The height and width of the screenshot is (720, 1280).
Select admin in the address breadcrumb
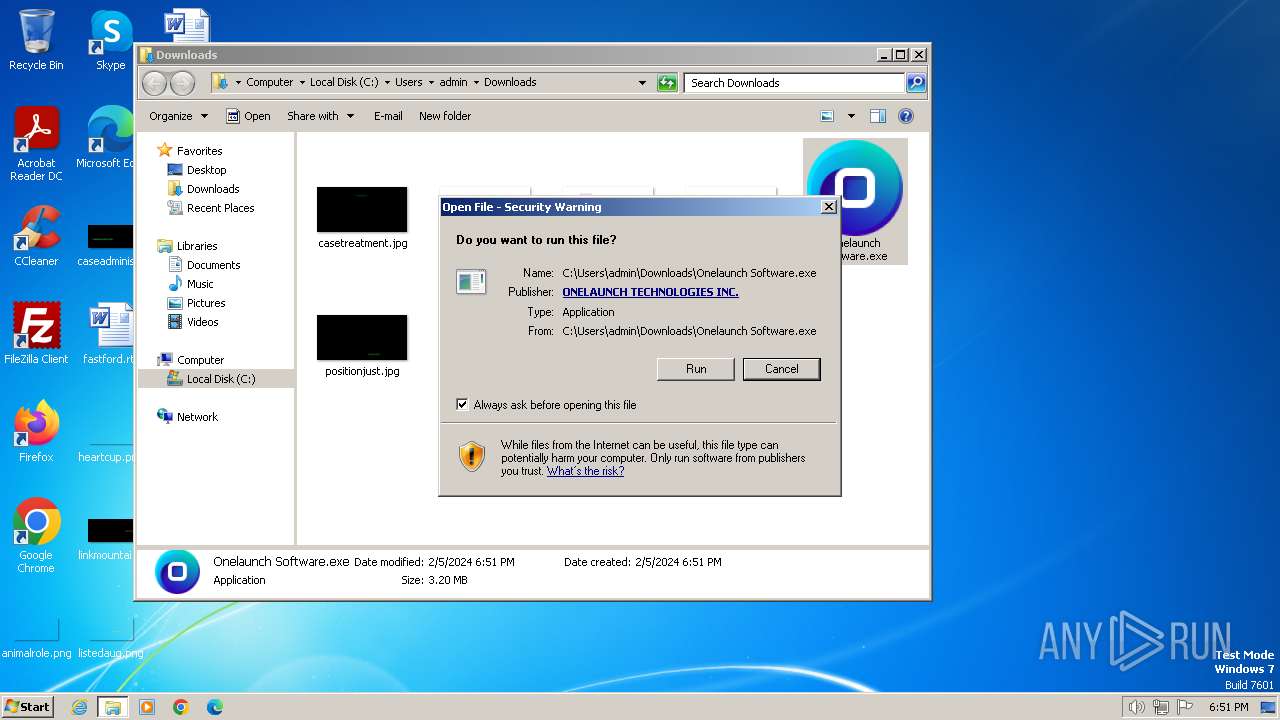click(x=453, y=82)
